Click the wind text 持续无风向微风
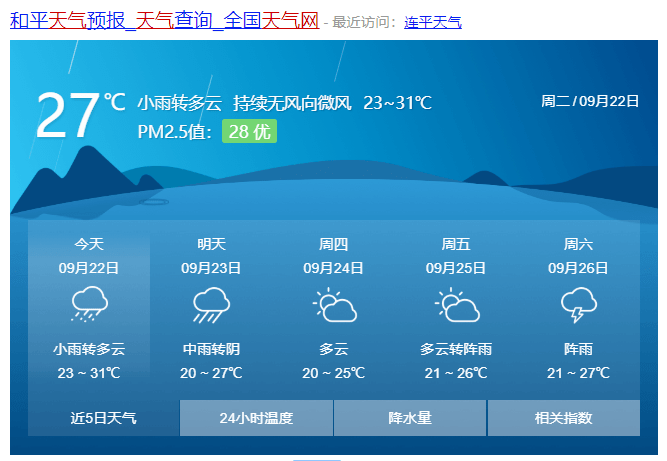The width and height of the screenshot is (667, 461). (292, 103)
